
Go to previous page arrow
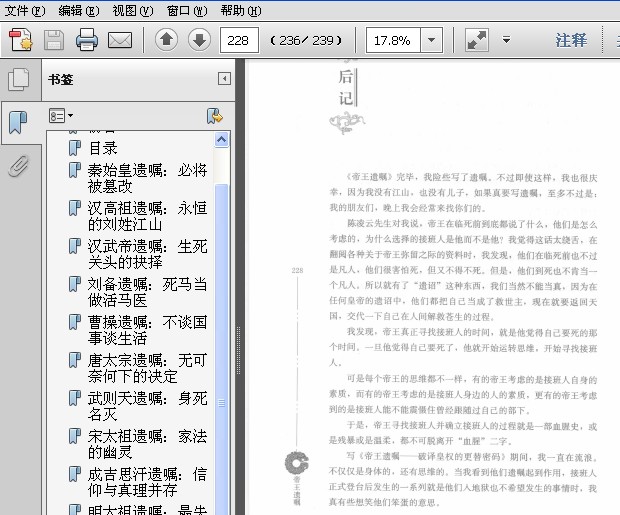166,40
